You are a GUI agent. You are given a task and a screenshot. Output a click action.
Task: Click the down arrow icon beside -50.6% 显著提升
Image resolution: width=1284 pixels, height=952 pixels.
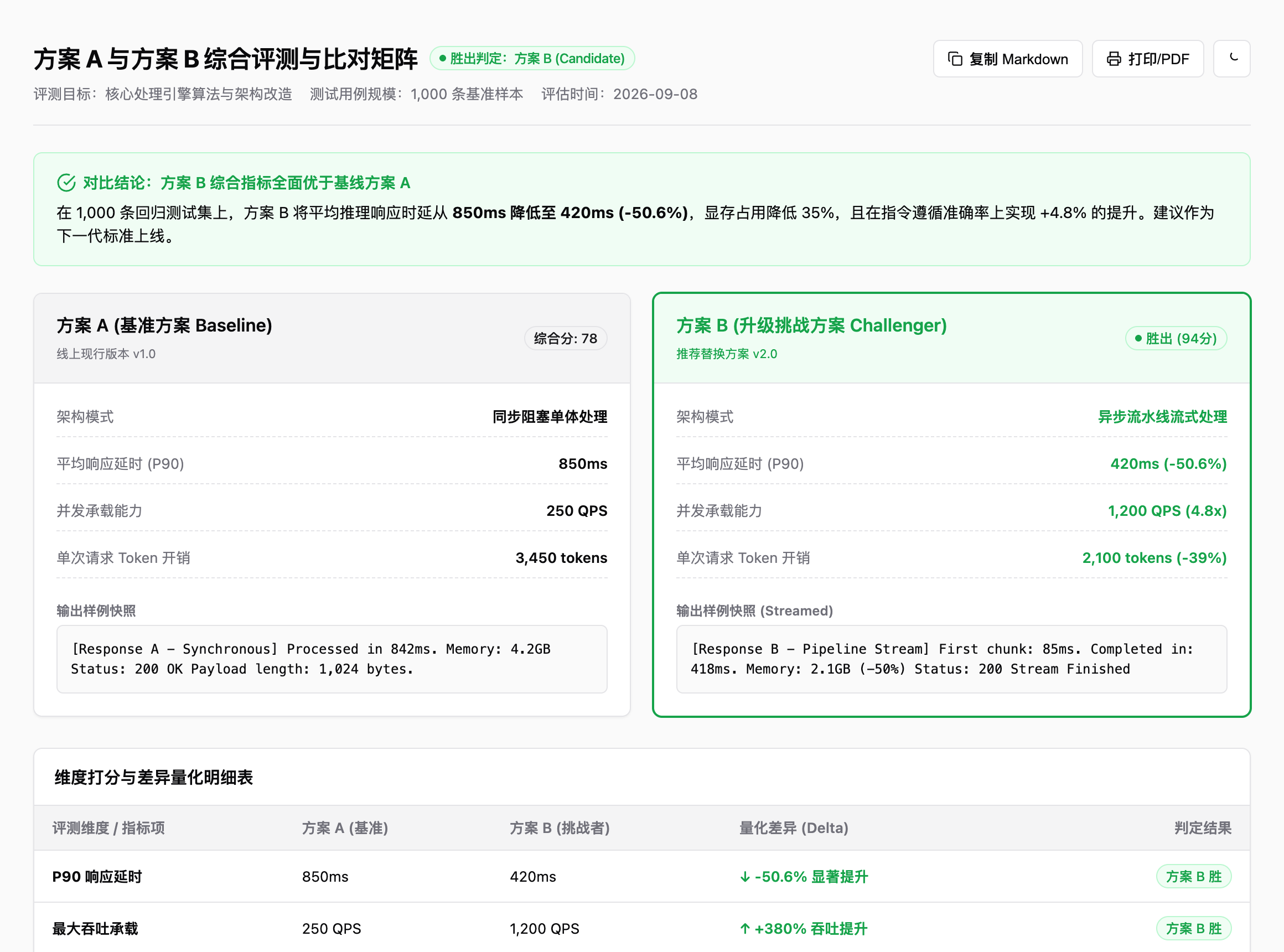(745, 877)
